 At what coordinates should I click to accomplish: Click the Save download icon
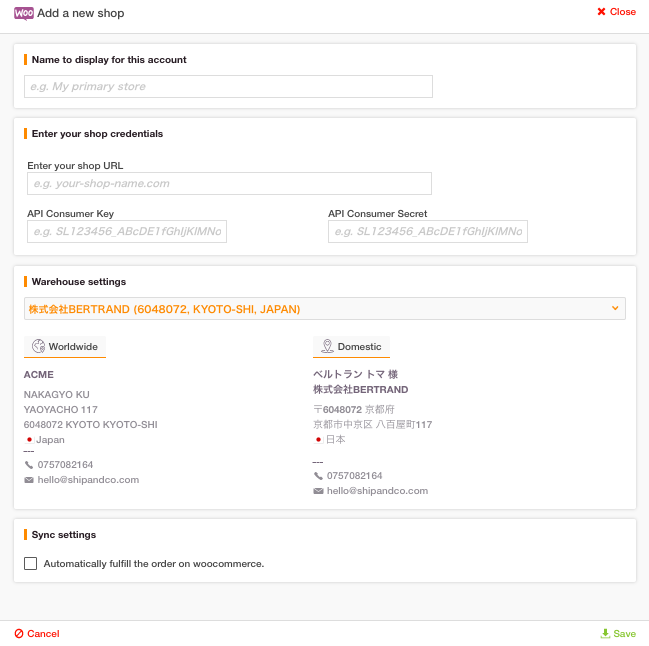tap(605, 633)
